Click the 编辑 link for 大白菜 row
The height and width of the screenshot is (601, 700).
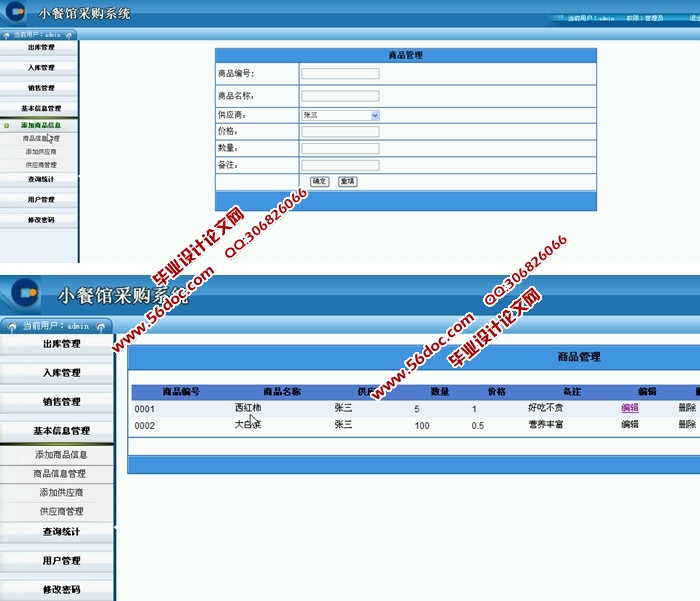point(630,424)
